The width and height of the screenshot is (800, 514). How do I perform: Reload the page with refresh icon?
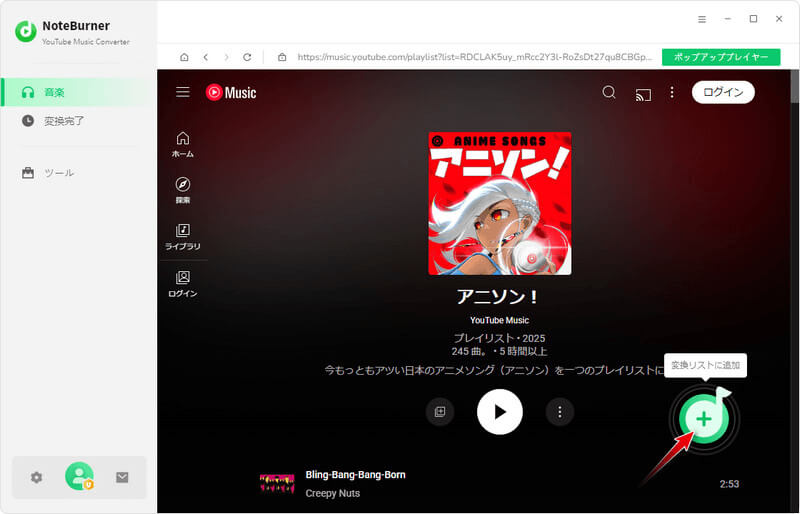click(x=247, y=57)
